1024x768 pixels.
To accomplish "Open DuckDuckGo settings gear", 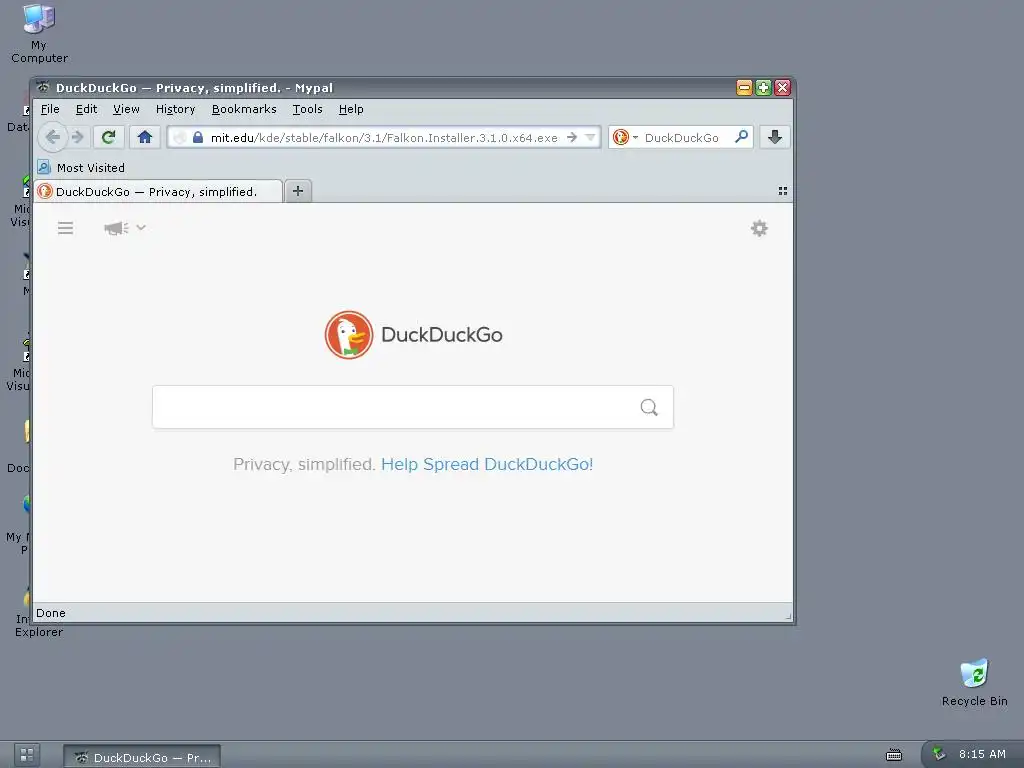I will [759, 229].
